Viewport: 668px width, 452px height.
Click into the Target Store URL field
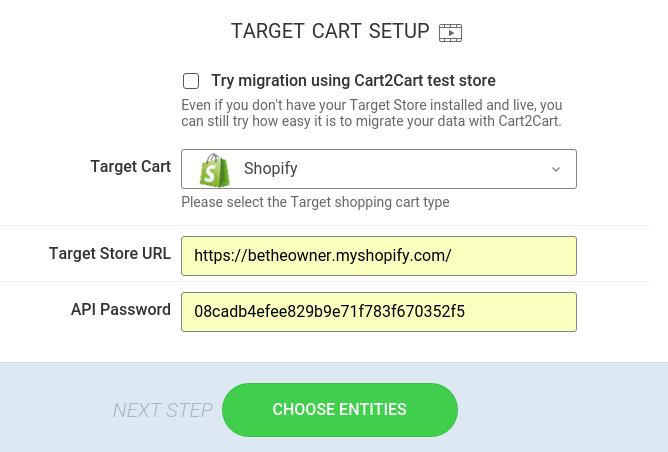[x=379, y=256]
